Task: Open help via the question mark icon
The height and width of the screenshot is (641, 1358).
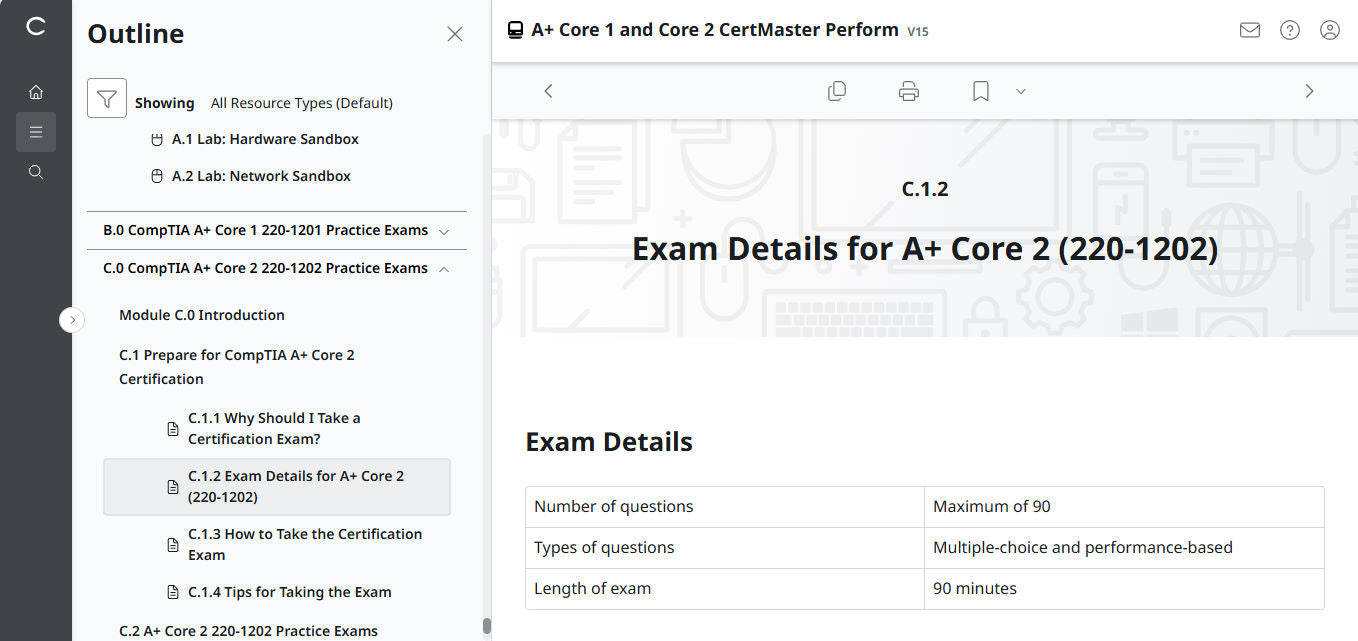Action: (x=1289, y=30)
